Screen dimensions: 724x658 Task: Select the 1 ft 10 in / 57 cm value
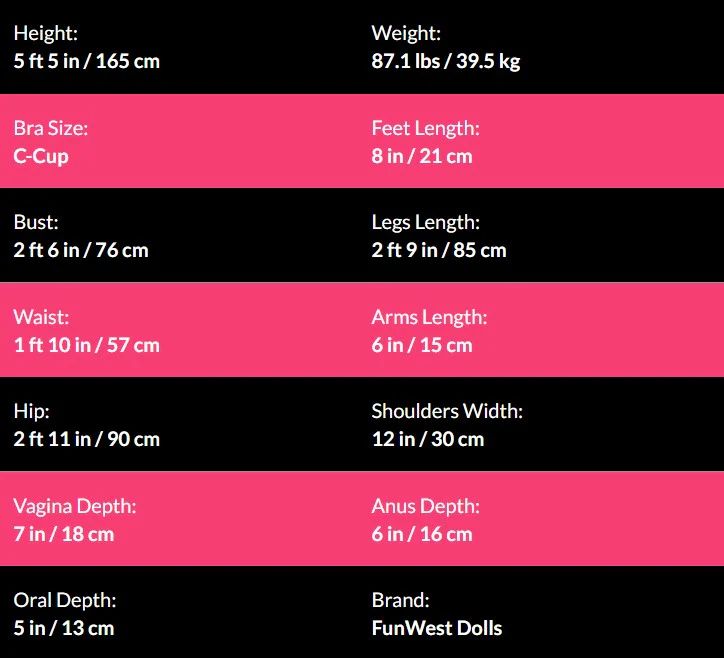(87, 345)
